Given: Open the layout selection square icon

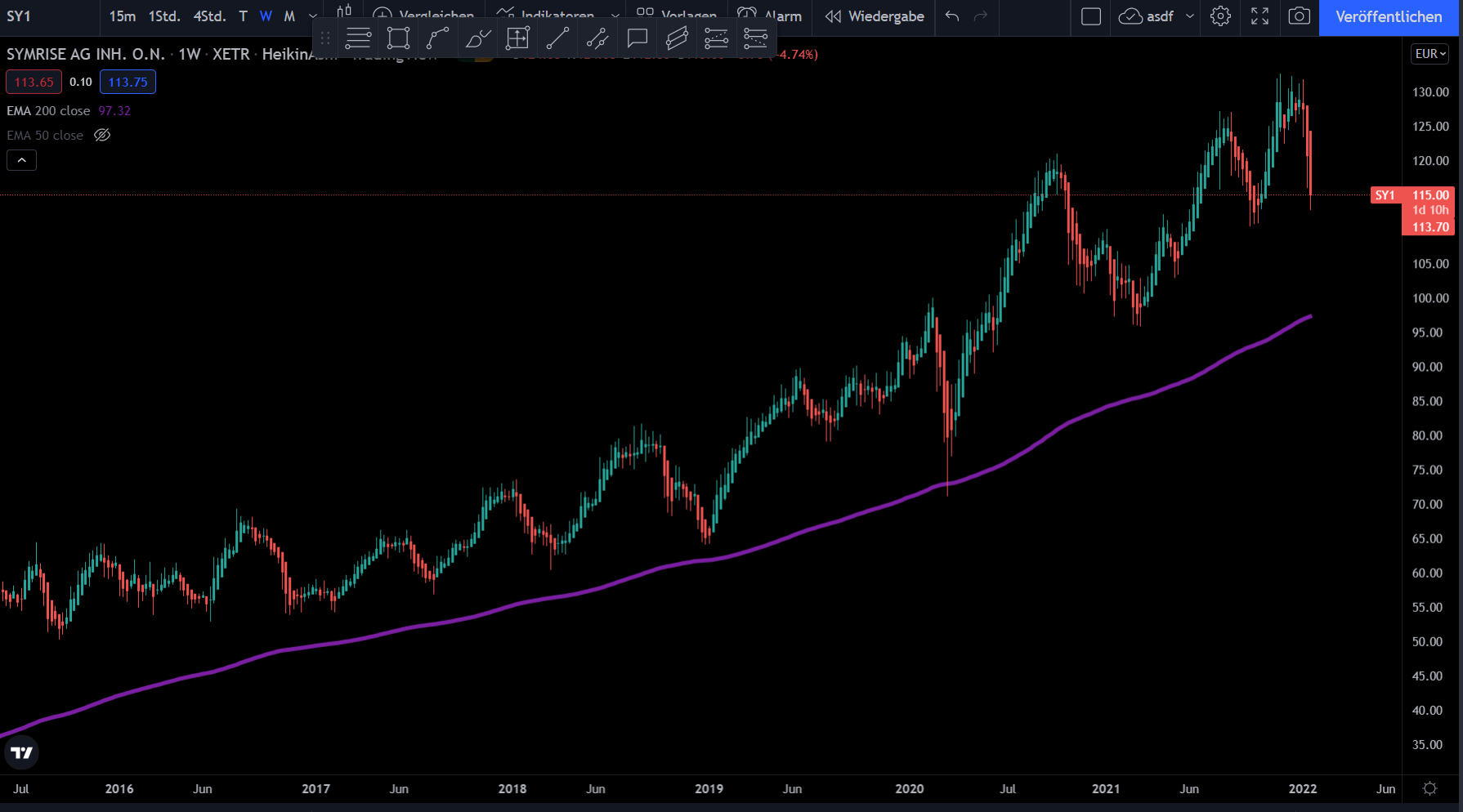Looking at the screenshot, I should pos(1091,16).
